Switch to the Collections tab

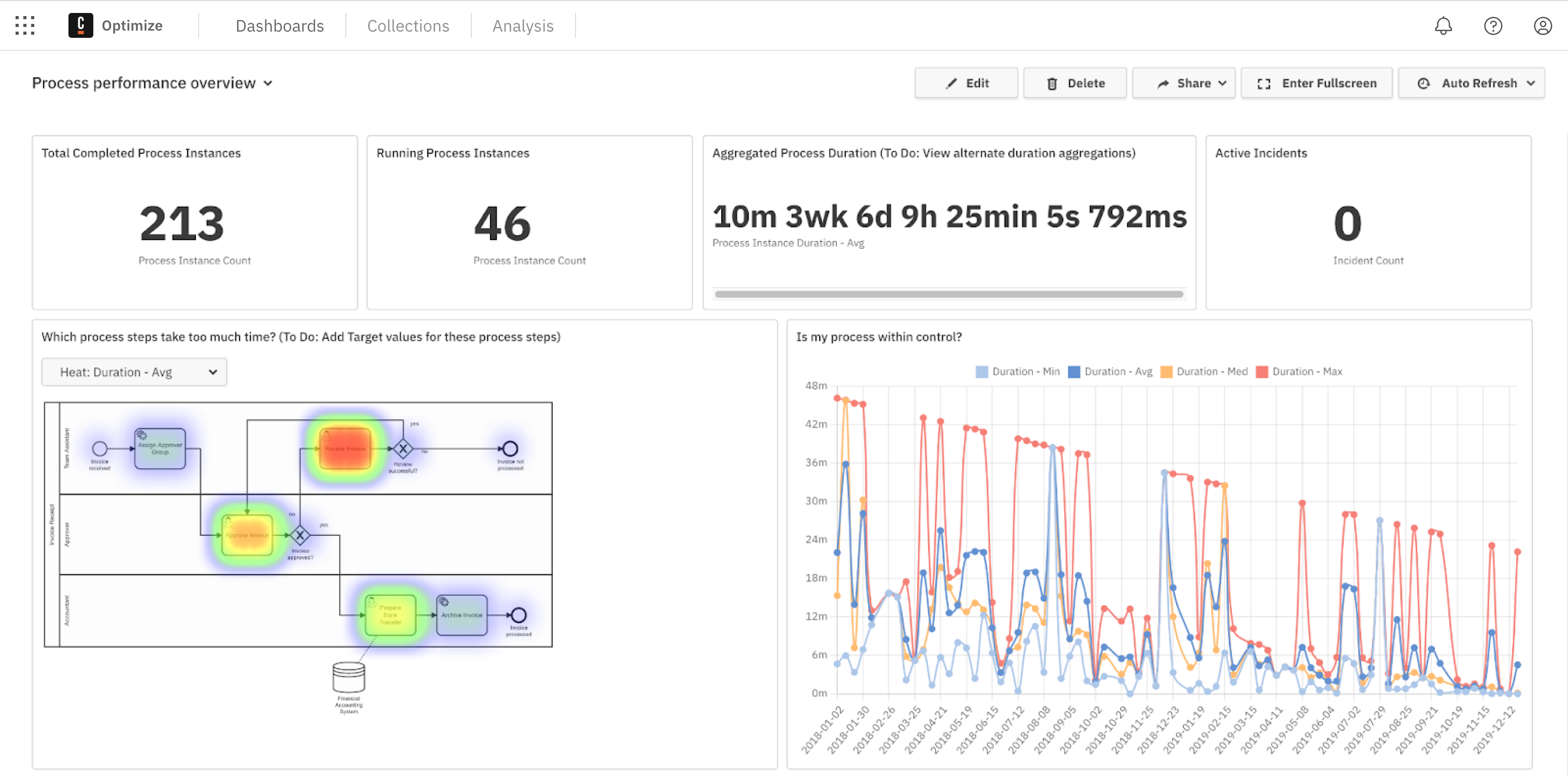coord(408,25)
